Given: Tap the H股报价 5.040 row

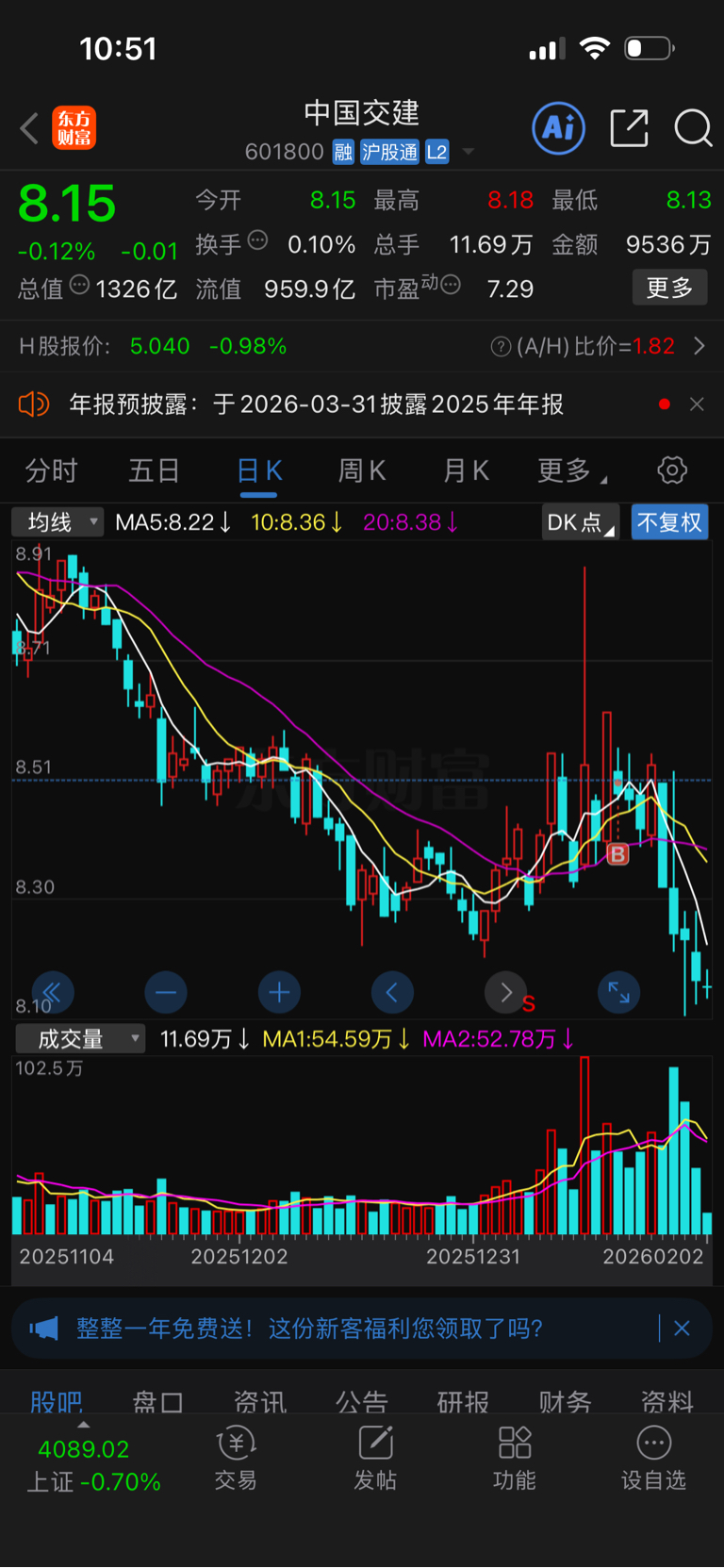Looking at the screenshot, I should (362, 346).
